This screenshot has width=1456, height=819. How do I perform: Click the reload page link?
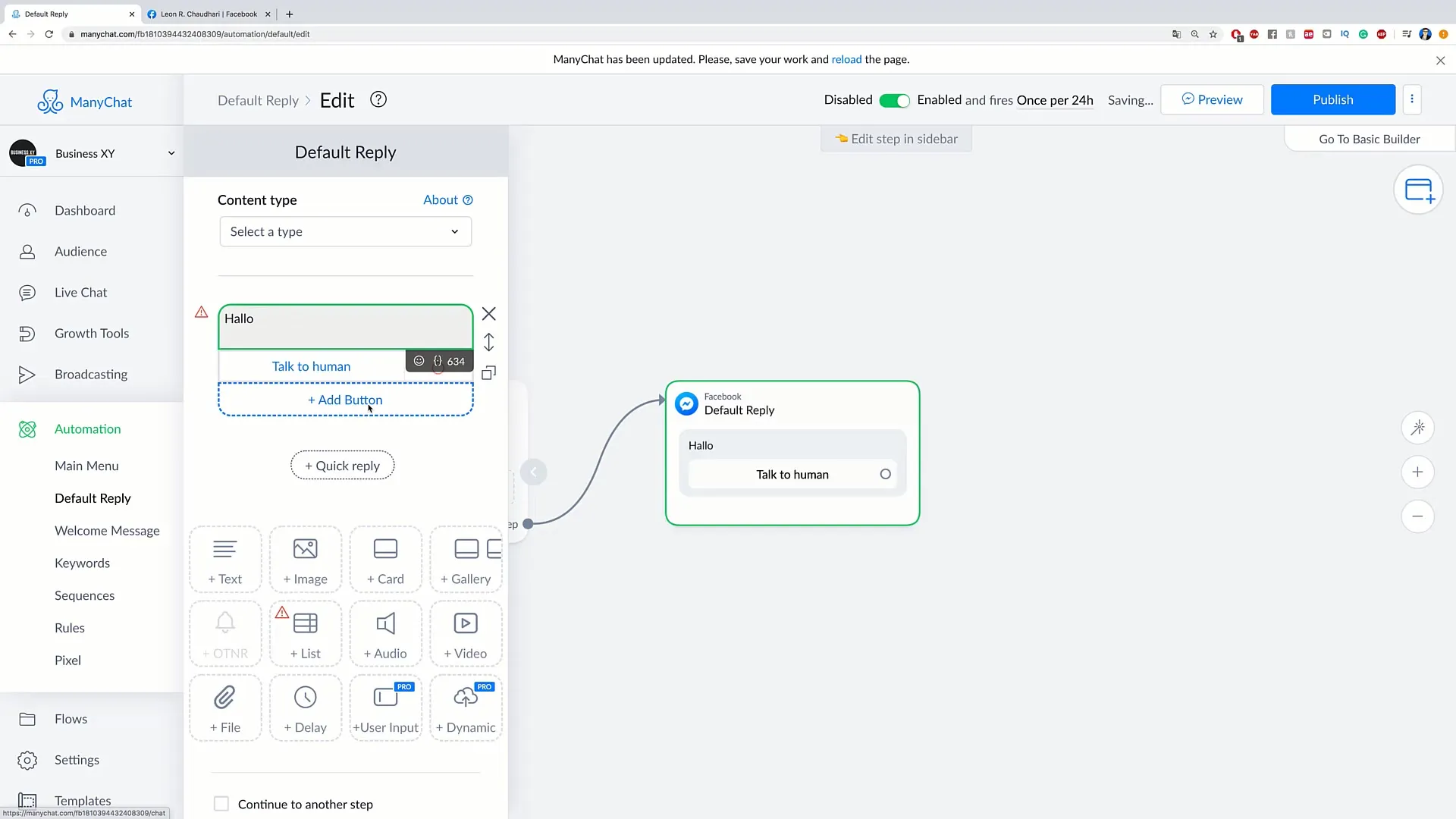848,59
